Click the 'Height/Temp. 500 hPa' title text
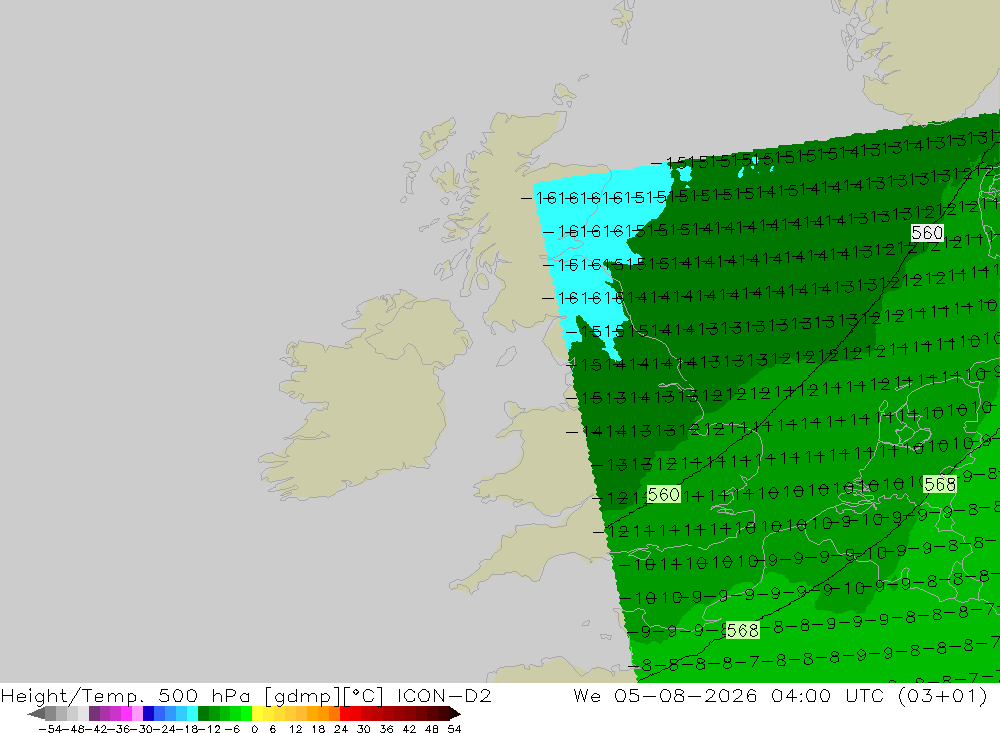The image size is (1000, 733). coord(125,695)
